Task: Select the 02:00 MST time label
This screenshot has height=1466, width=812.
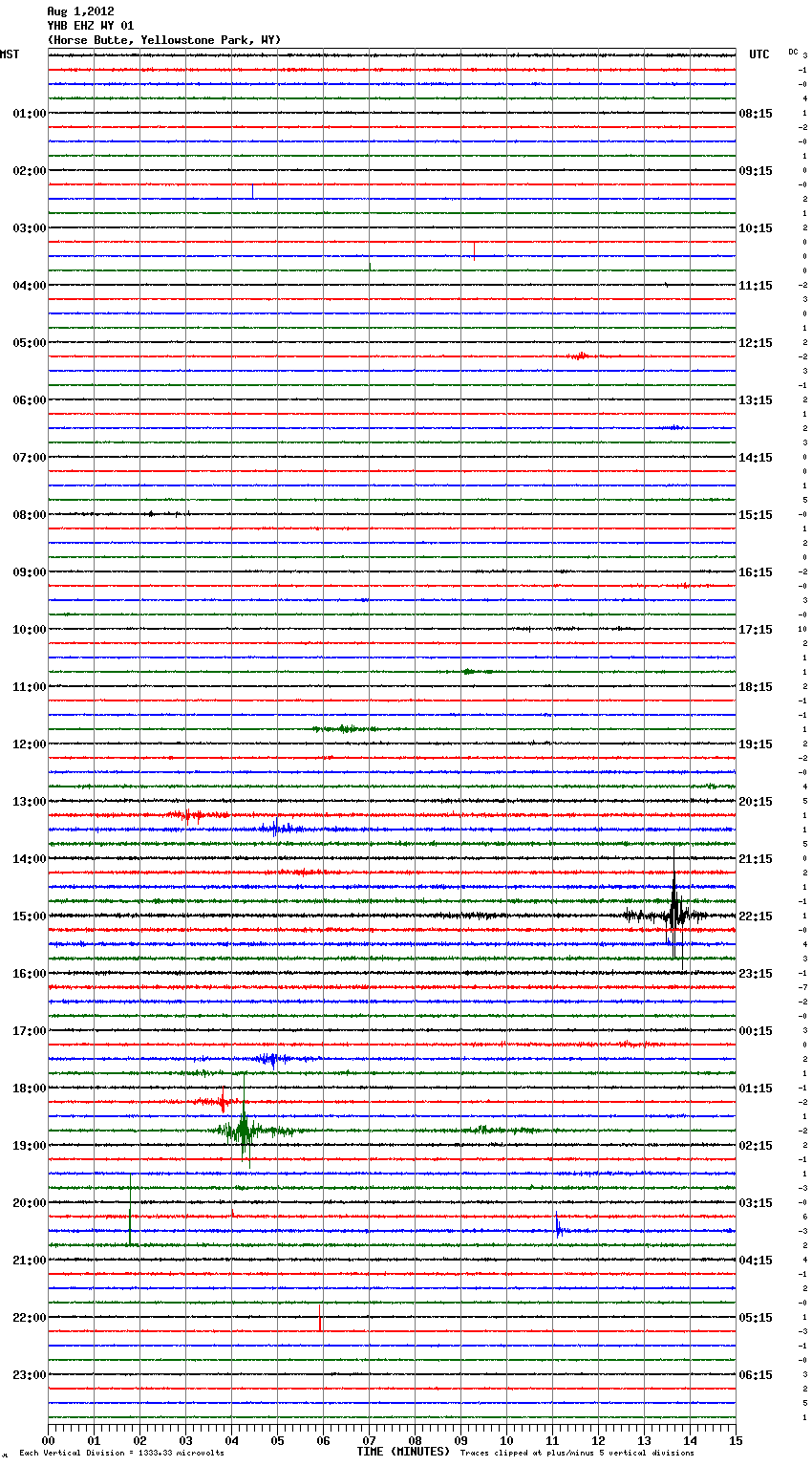Action: click(x=30, y=171)
